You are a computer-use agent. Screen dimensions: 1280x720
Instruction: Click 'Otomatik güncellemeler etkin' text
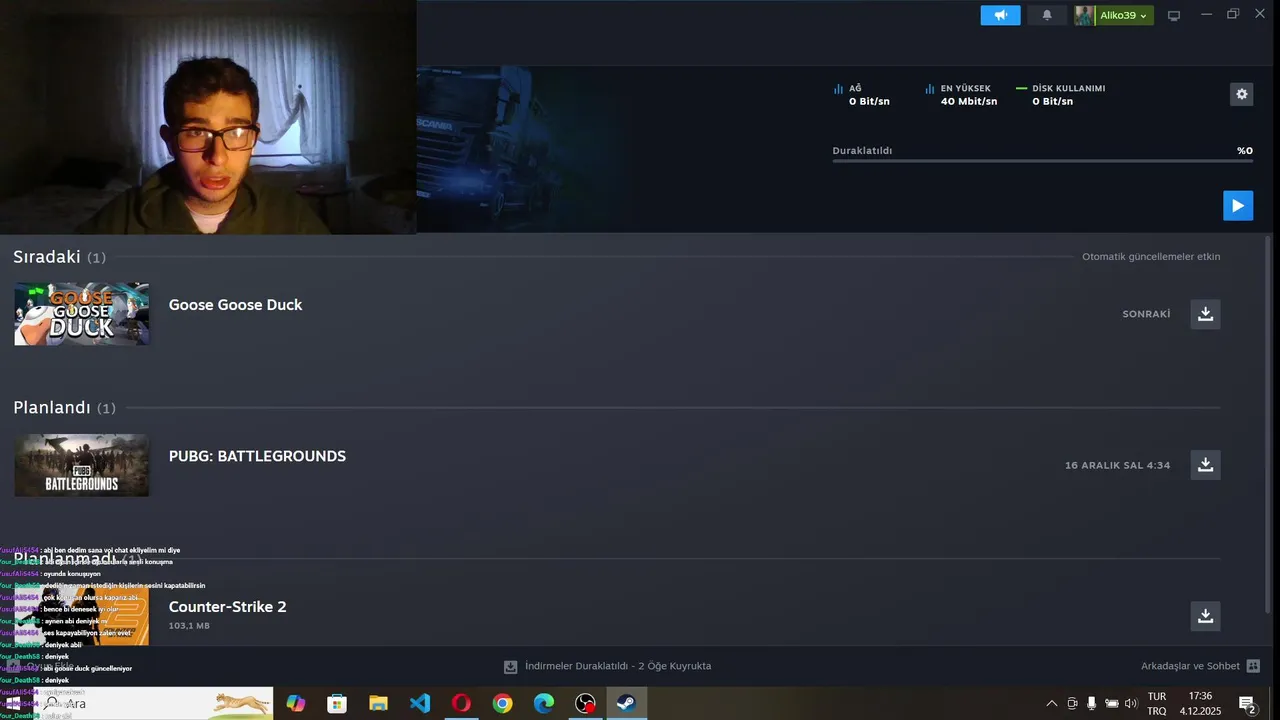(x=1150, y=257)
